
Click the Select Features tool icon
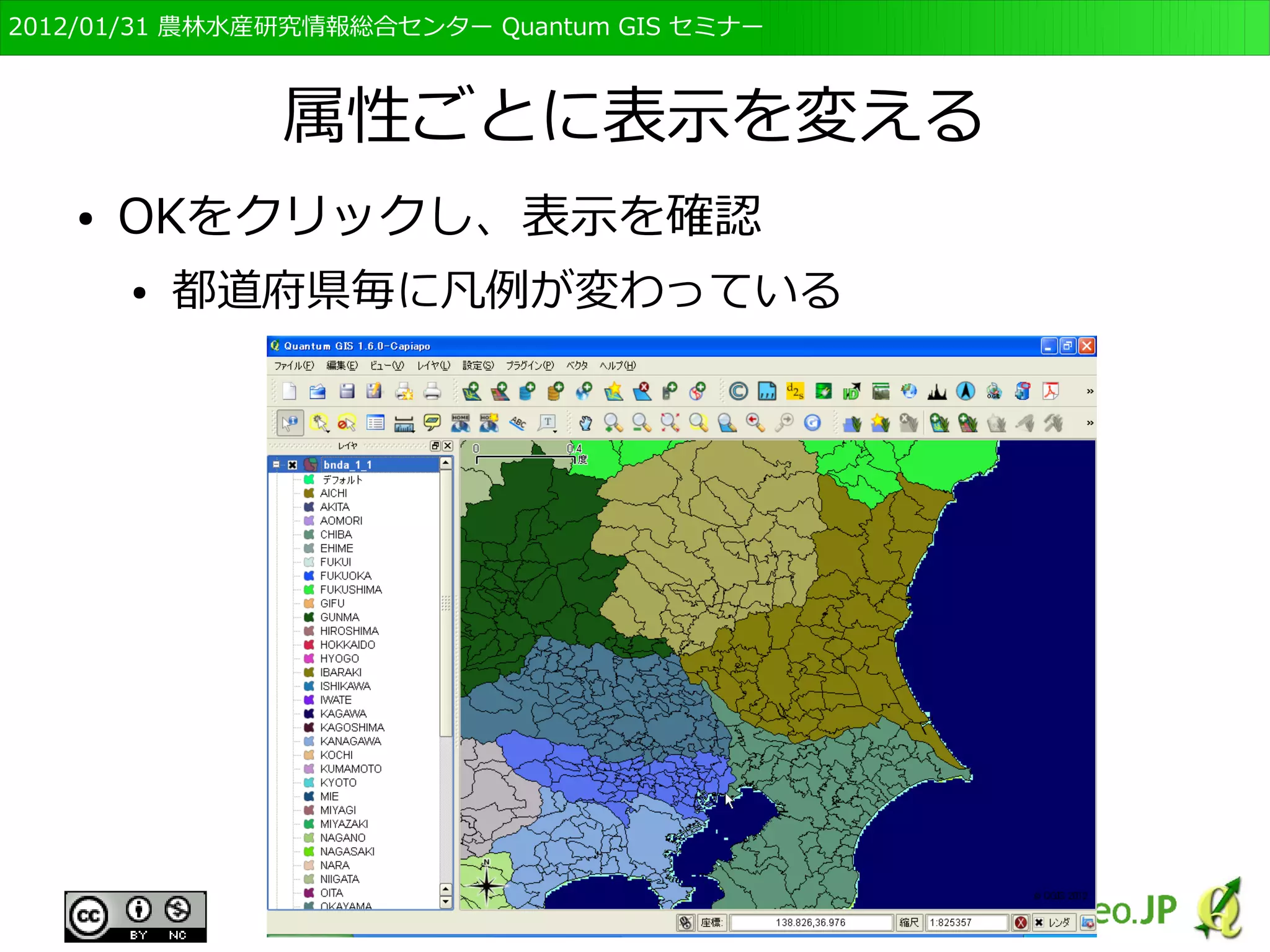[x=319, y=423]
